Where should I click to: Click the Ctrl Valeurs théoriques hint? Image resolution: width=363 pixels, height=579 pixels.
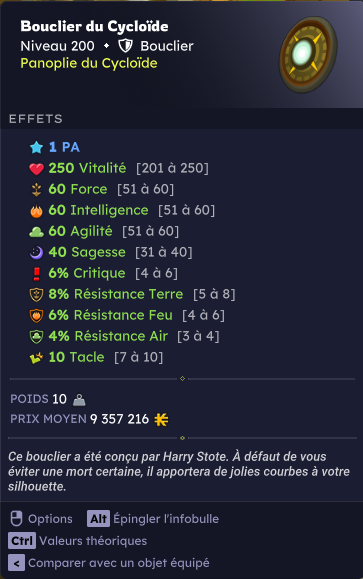[78, 541]
